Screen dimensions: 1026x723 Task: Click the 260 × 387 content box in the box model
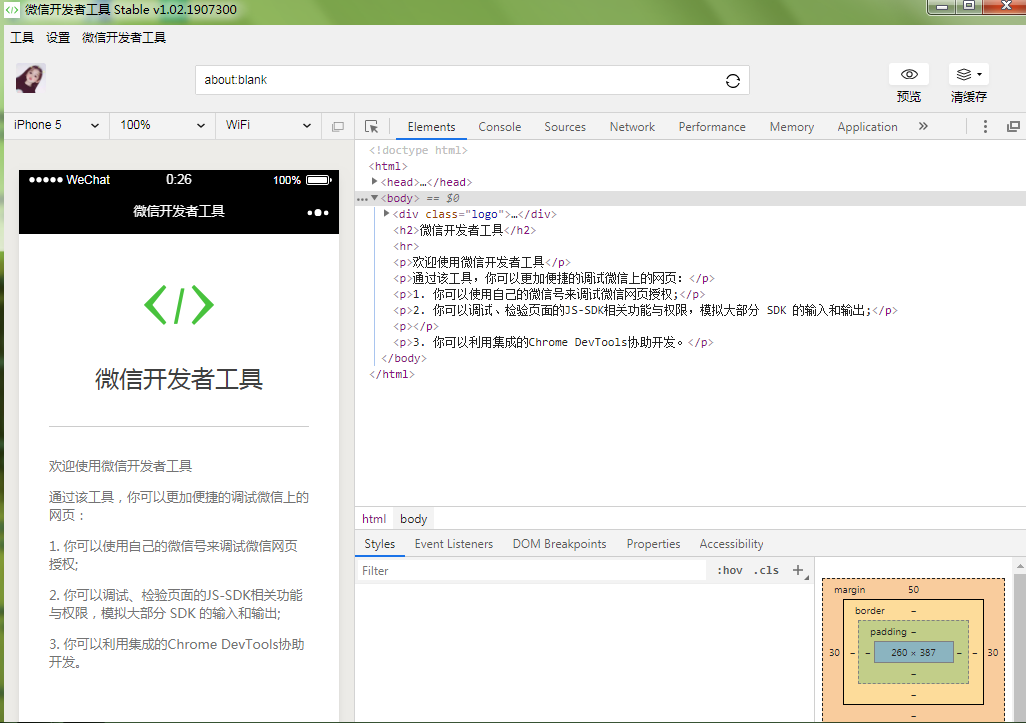913,652
